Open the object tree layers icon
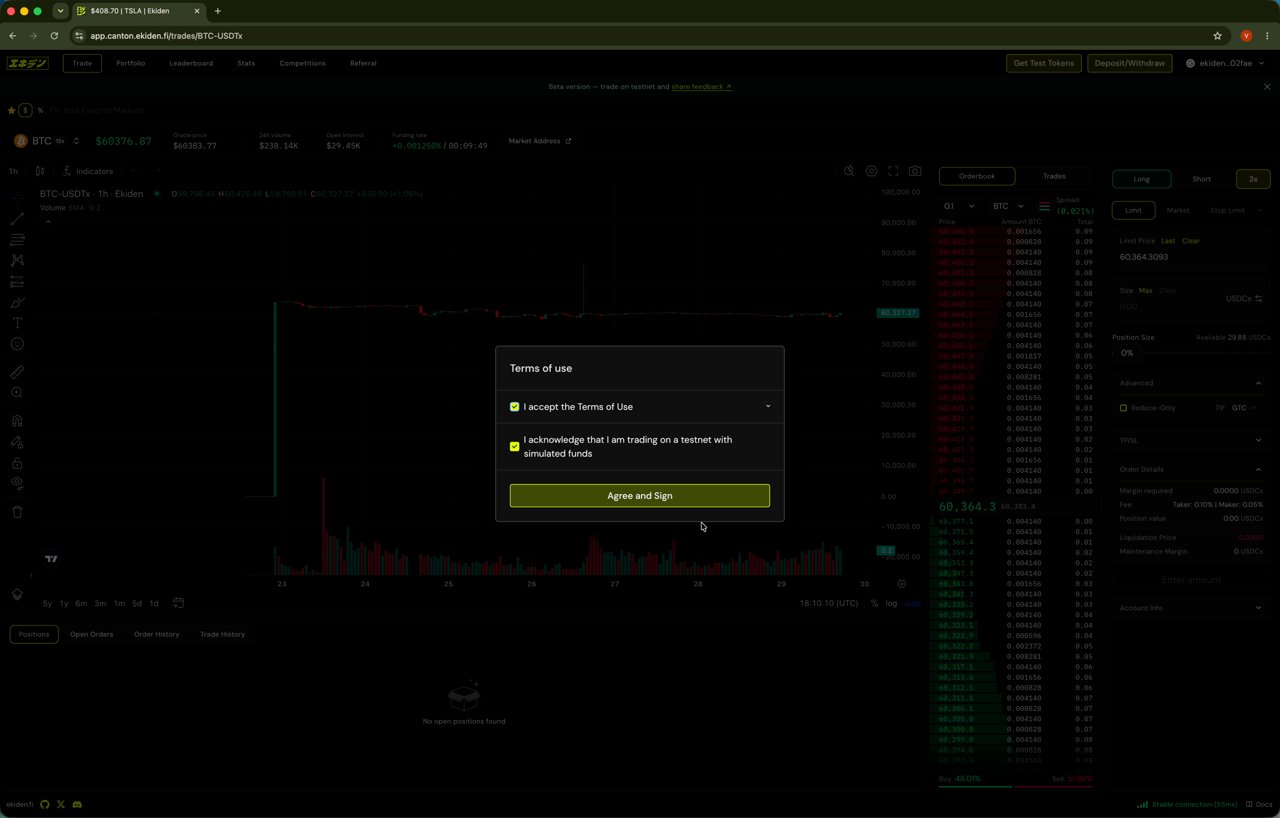1280x818 pixels. pos(17,594)
